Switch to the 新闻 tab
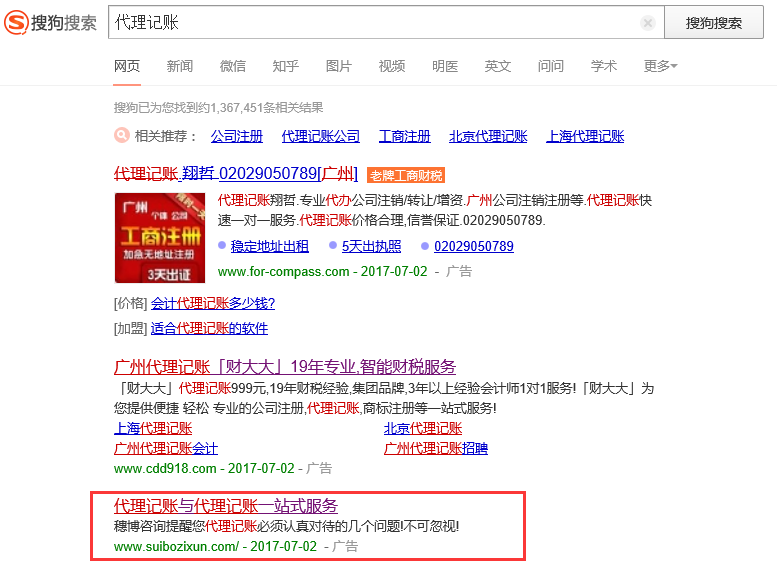This screenshot has height=565, width=777. tap(179, 66)
